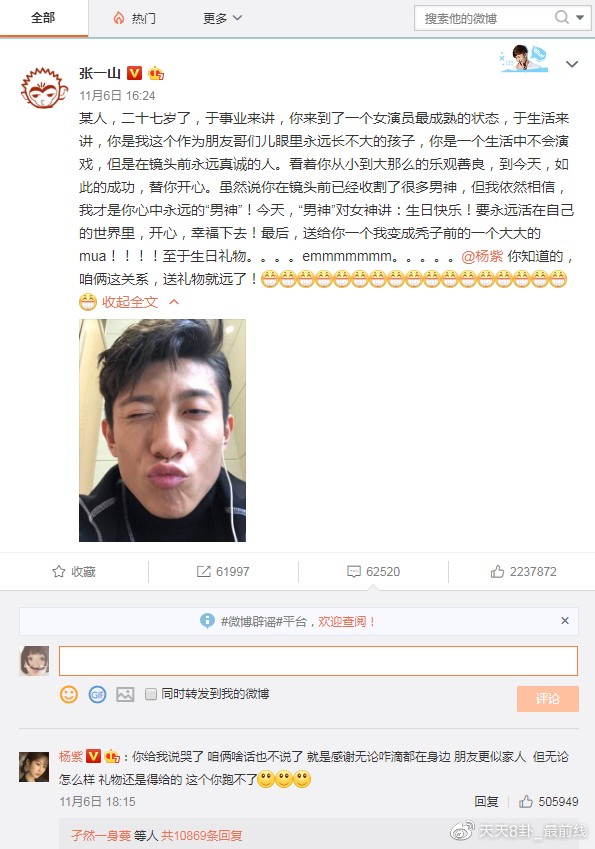Screen dimensions: 595x849
Task: Click the search magnifier icon
Action: point(562,17)
